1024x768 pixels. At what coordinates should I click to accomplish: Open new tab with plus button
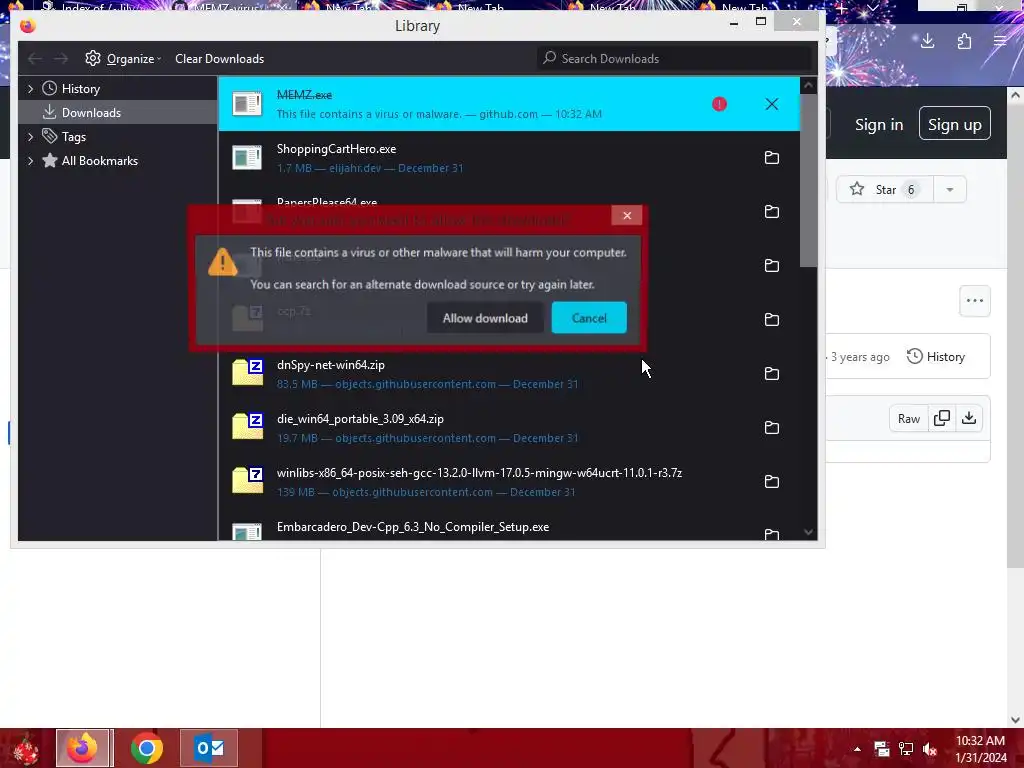point(842,8)
